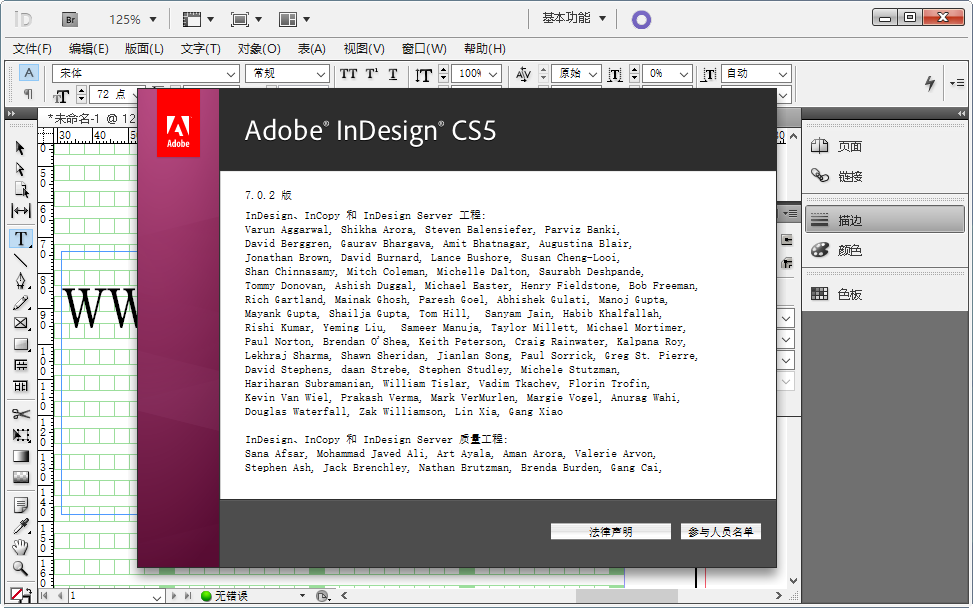Select the Horizontal Grid tool
The image size is (973, 608).
20,365
